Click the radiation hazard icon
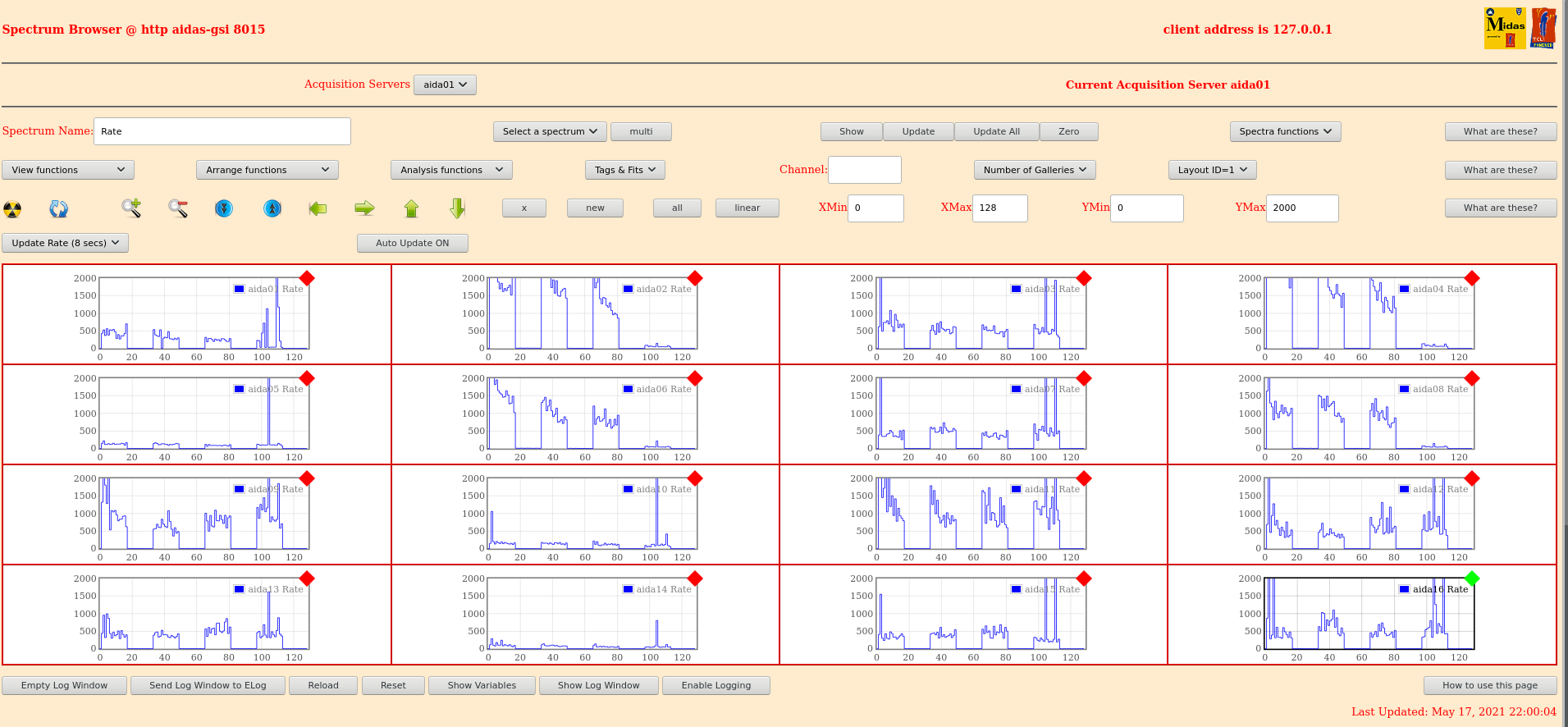Image resolution: width=1568 pixels, height=727 pixels. (x=12, y=209)
